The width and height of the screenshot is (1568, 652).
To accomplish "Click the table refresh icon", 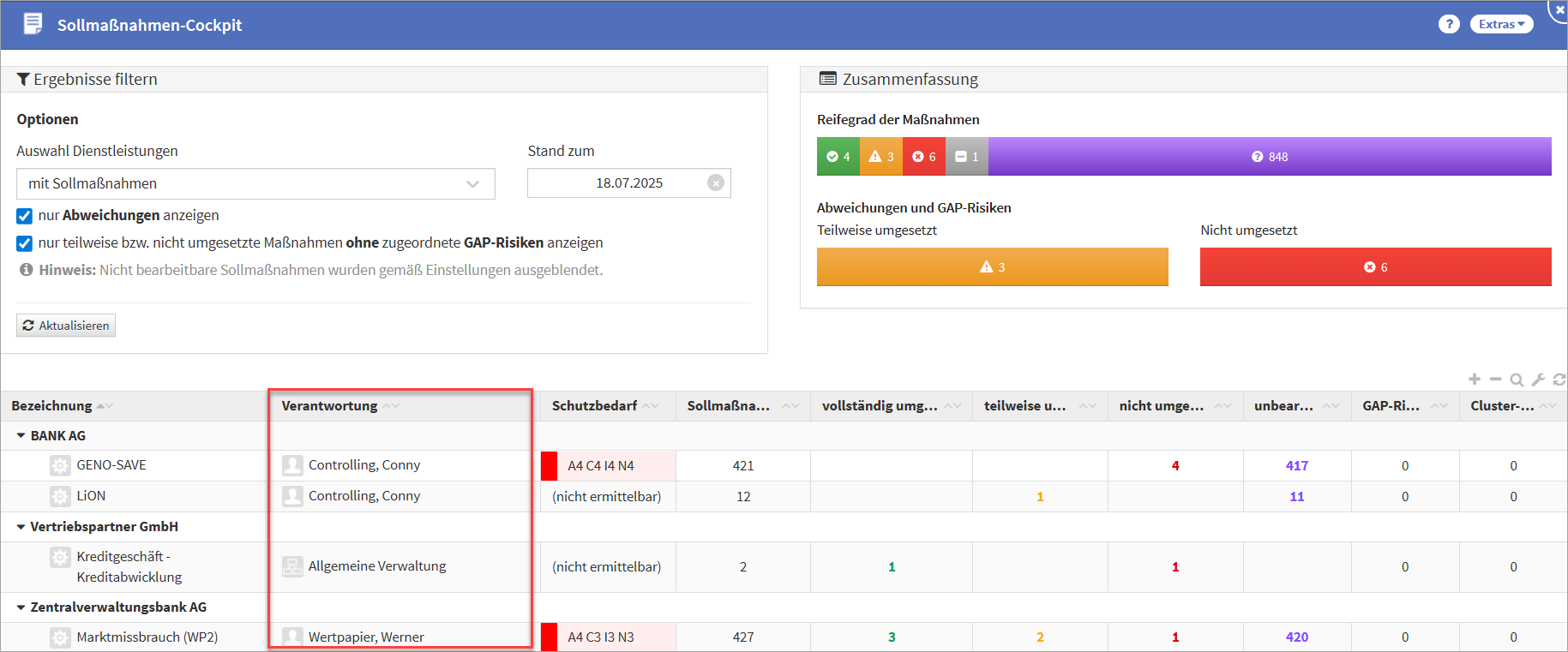I will tap(1559, 380).
